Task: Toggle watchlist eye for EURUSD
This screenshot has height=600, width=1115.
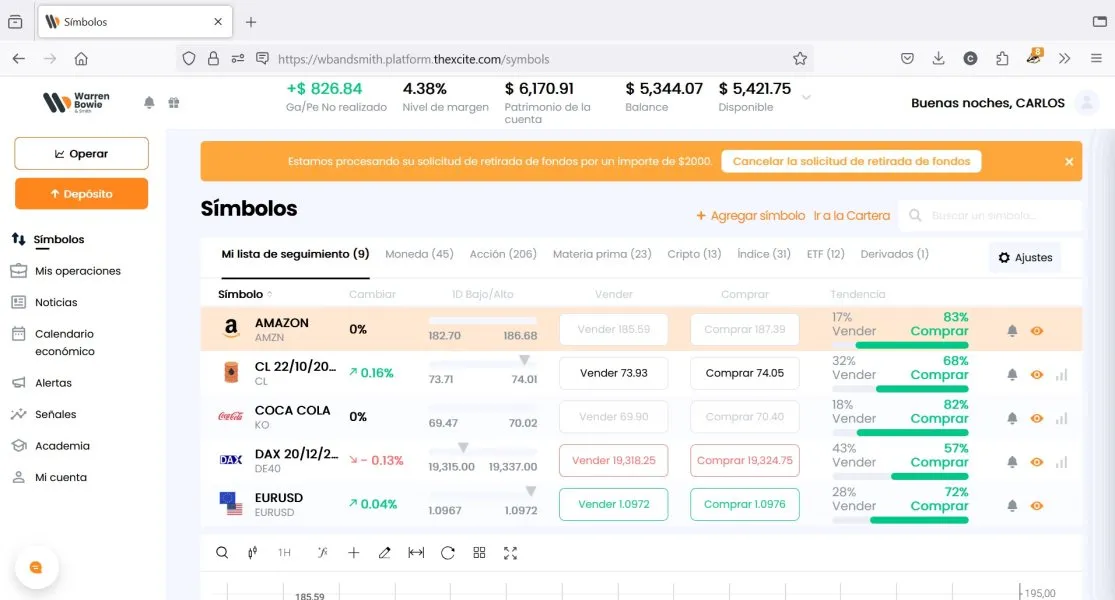Action: (1037, 506)
